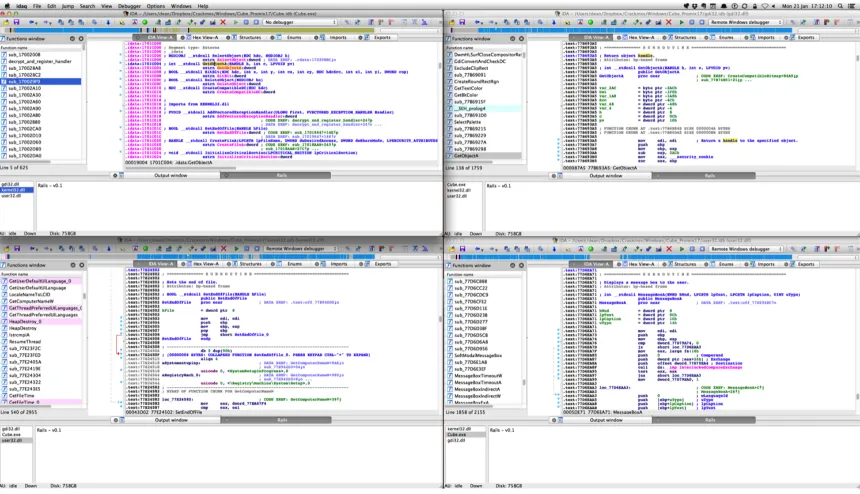The height and width of the screenshot is (494, 860).
Task: Open navigation band combo box in kernel32 window
Action: (409, 257)
